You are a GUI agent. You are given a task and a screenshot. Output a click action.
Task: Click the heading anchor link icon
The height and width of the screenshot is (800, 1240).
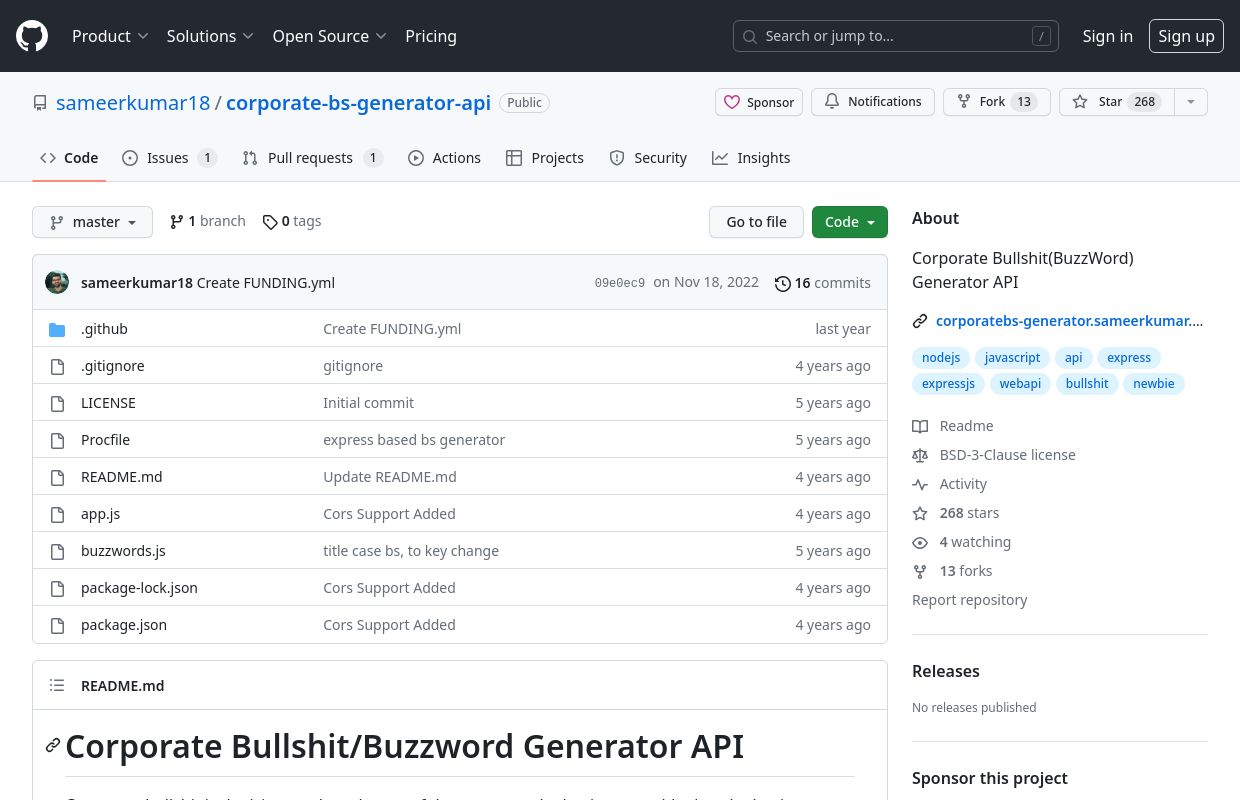pos(53,746)
